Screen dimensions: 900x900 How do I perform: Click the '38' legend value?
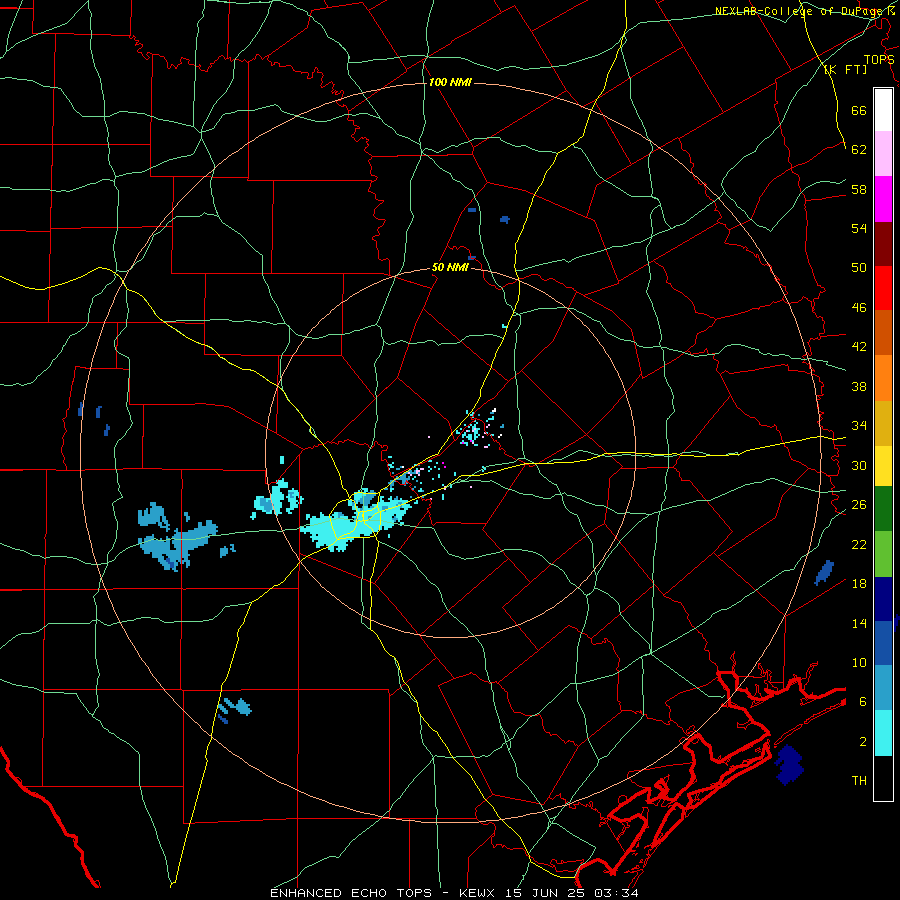tap(859, 386)
